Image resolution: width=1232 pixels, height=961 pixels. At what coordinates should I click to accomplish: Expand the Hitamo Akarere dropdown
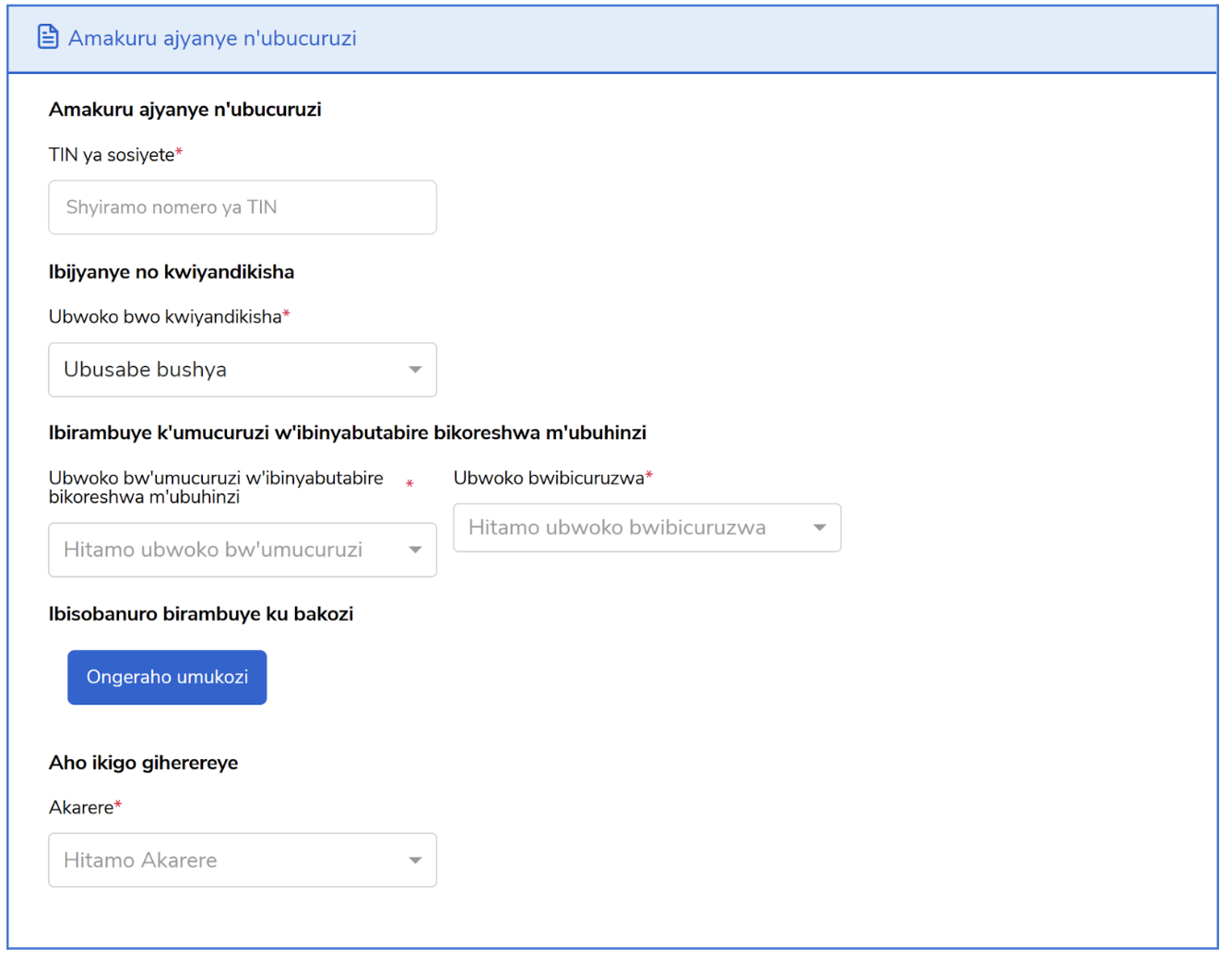coord(243,860)
